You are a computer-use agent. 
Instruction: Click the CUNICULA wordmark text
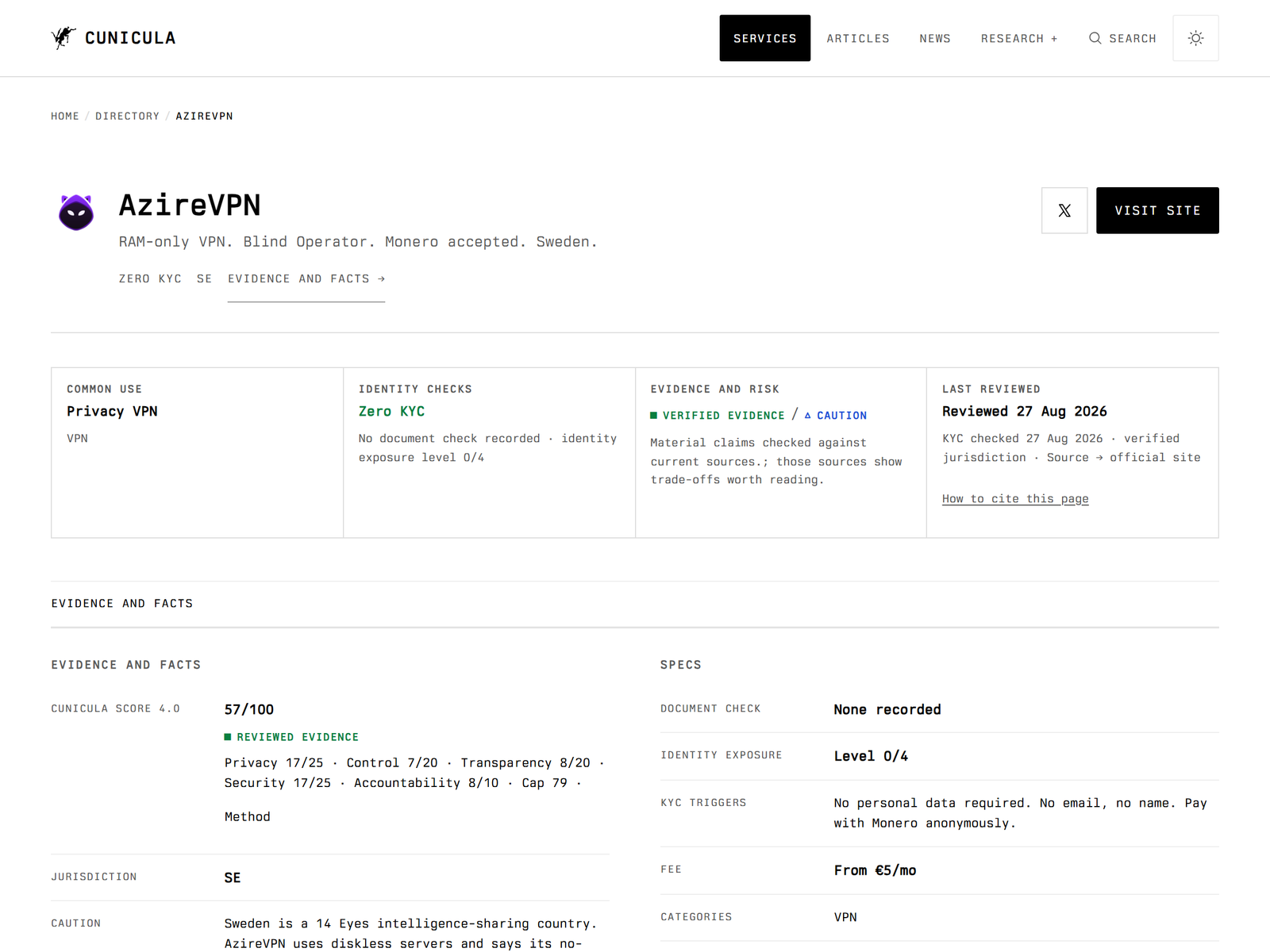pos(130,38)
